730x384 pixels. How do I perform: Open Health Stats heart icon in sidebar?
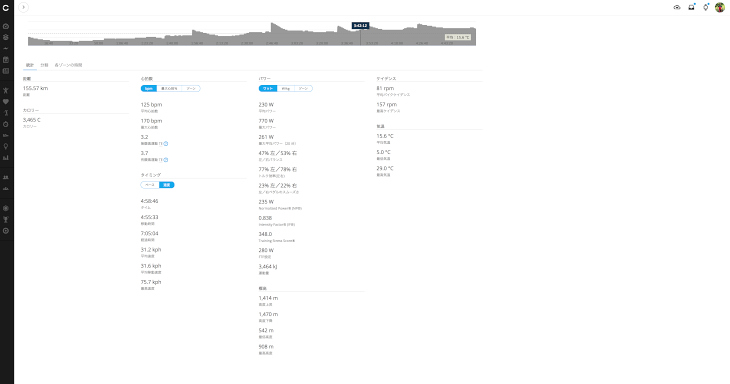point(6,101)
